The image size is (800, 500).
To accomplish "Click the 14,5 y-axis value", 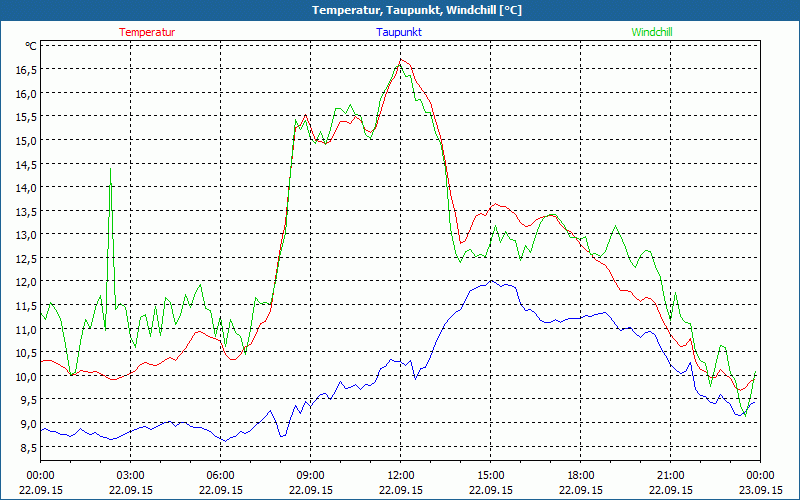I will 26,165.
